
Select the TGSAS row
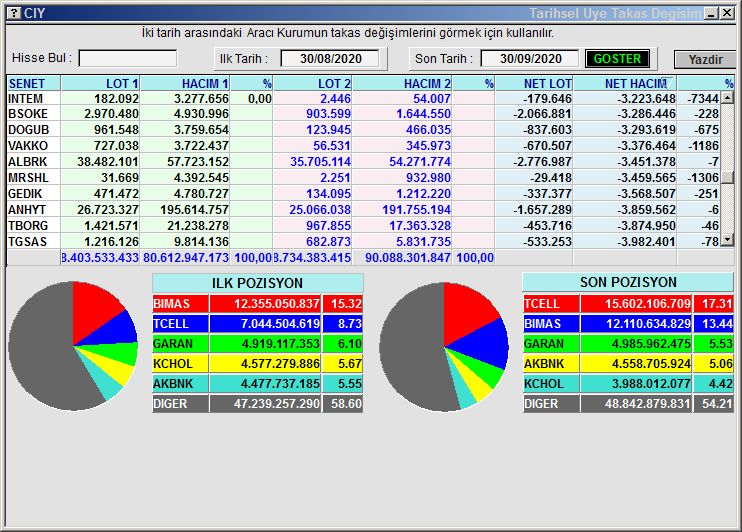pos(363,241)
